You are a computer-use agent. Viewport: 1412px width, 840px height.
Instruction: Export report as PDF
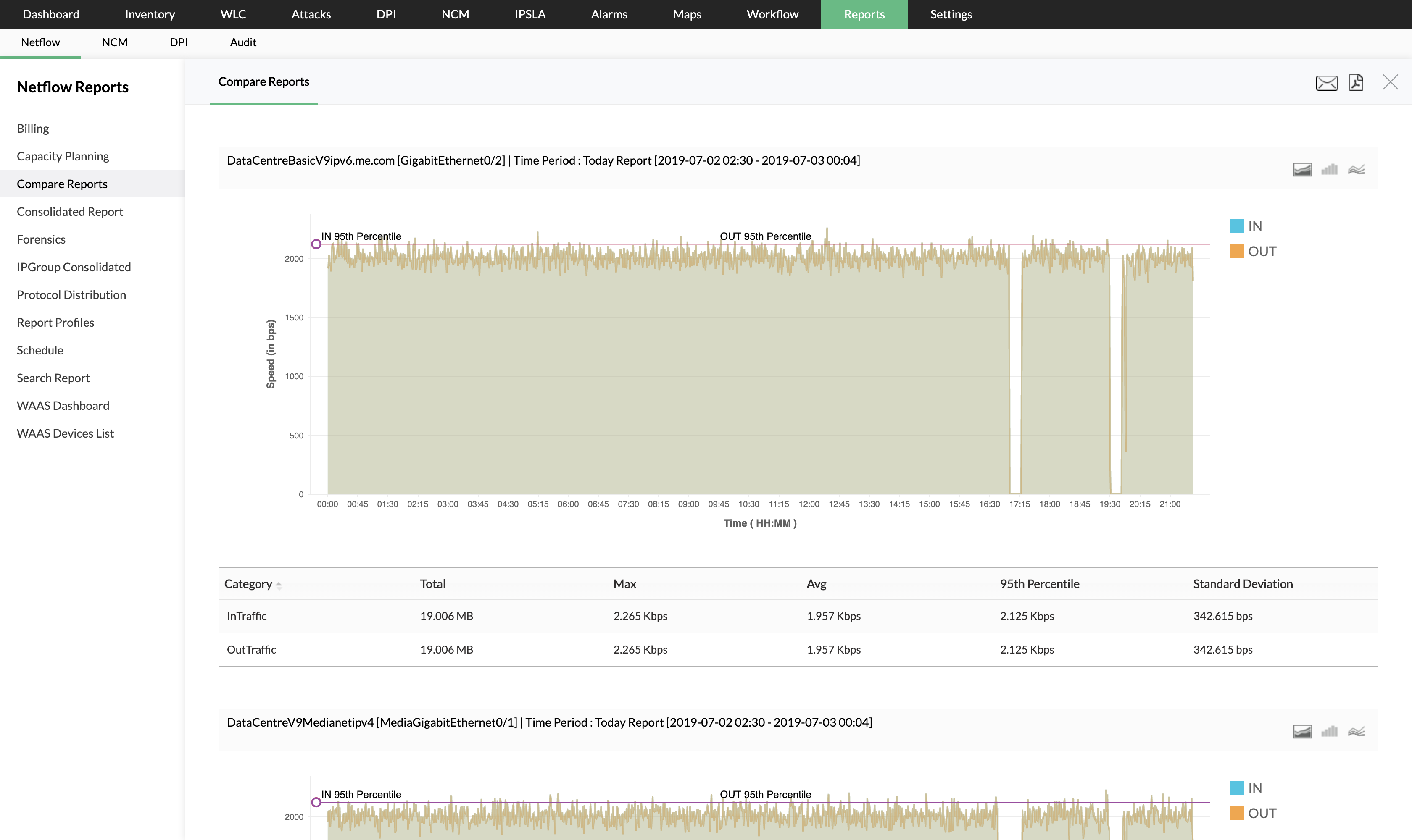click(x=1356, y=83)
